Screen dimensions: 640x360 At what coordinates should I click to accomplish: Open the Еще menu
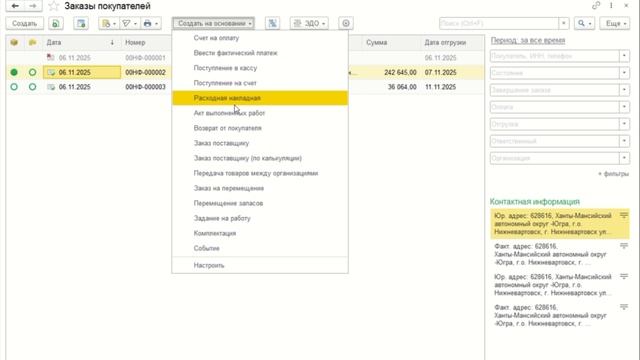click(615, 24)
